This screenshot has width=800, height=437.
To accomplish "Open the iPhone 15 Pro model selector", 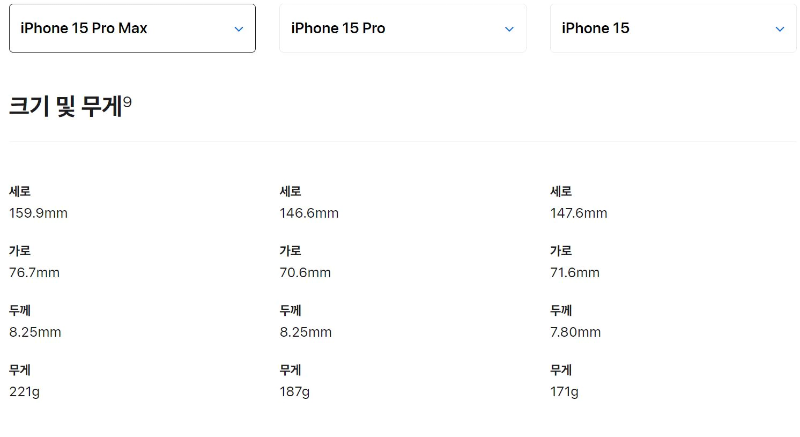I will [403, 28].
